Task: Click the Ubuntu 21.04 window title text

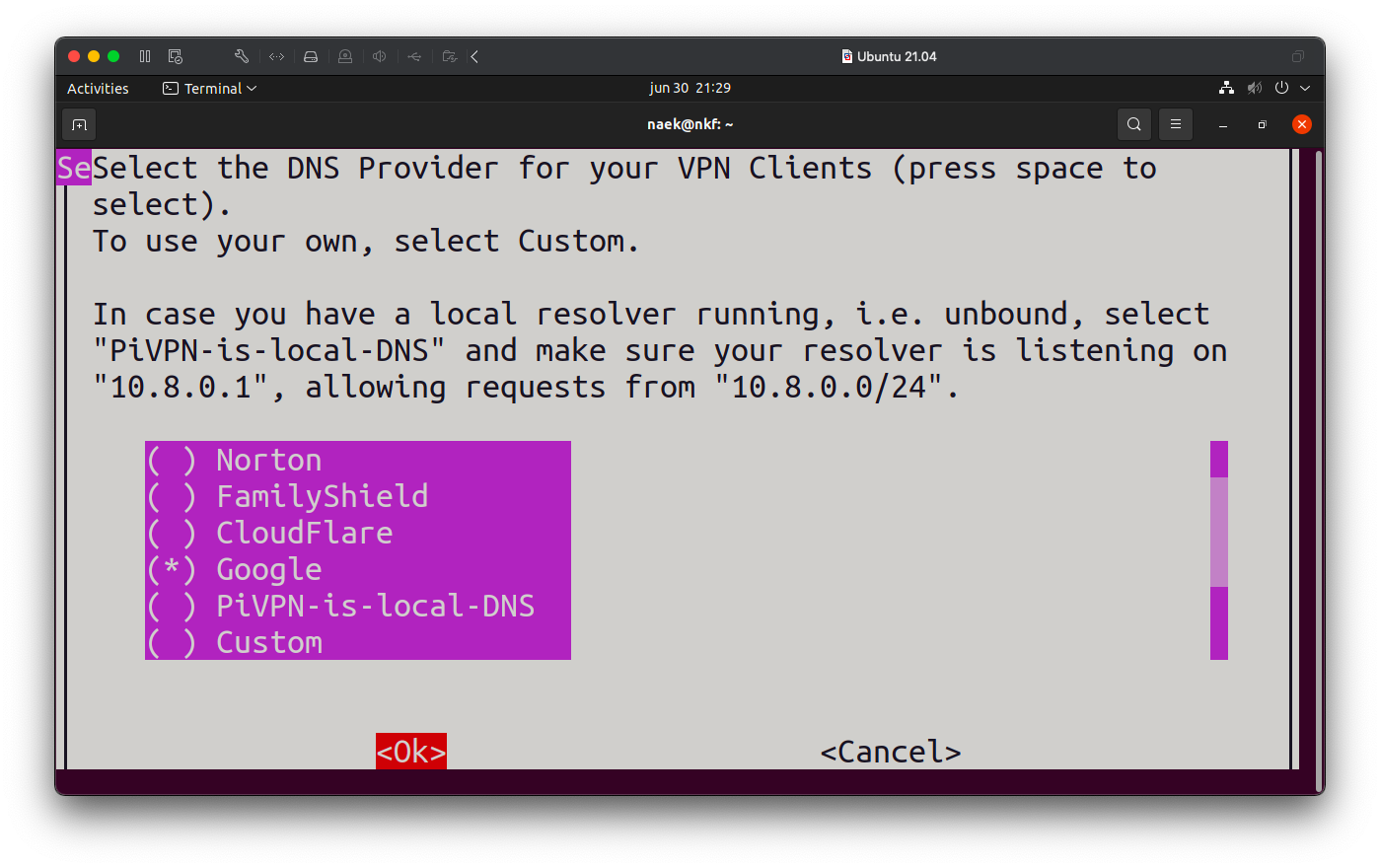Action: point(897,56)
